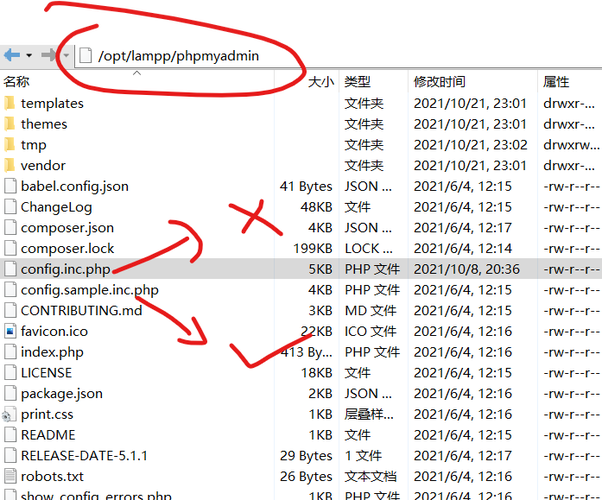Click the grey forward arrow button
Screen dimensions: 602x500
click(49, 55)
